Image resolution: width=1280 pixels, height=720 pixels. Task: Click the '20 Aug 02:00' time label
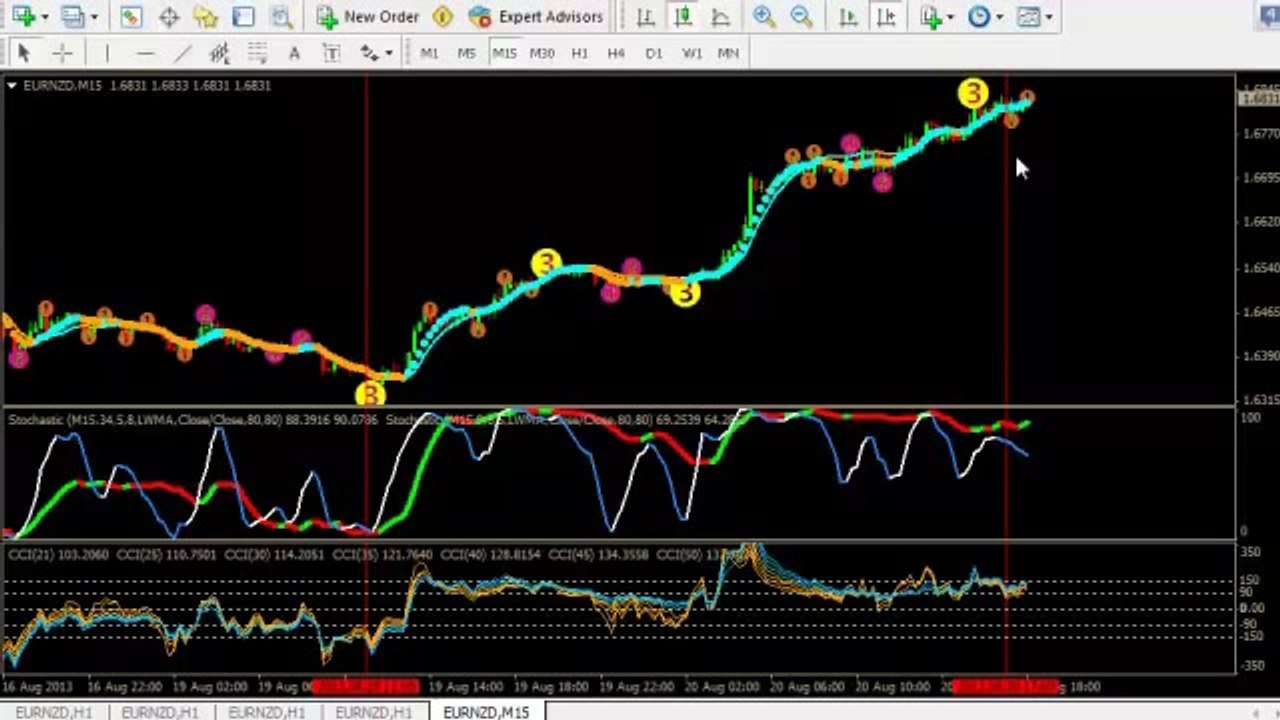(x=721, y=687)
